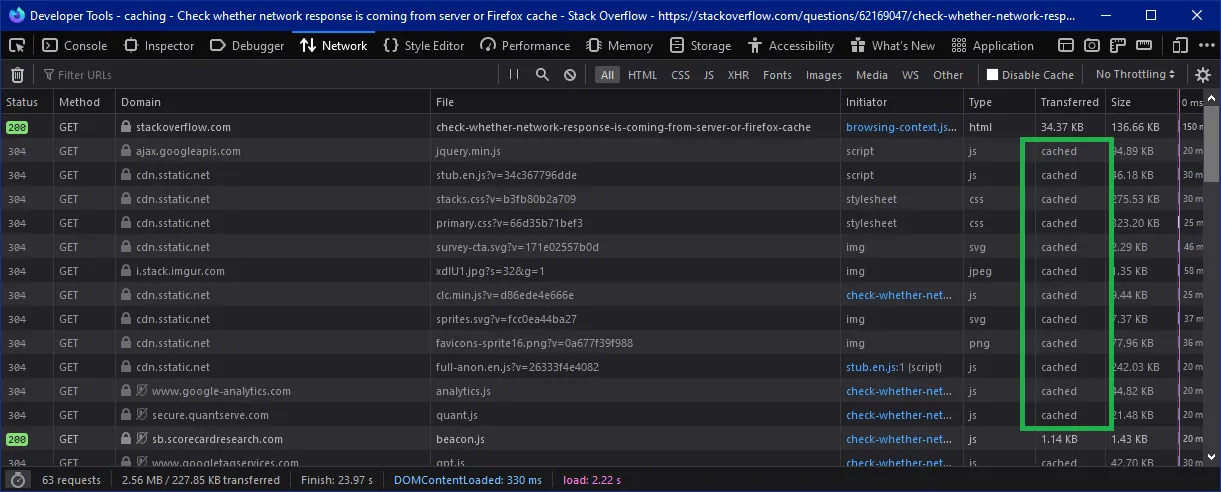Image resolution: width=1221 pixels, height=492 pixels.
Task: Sort by the Status column header
Action: click(x=26, y=102)
